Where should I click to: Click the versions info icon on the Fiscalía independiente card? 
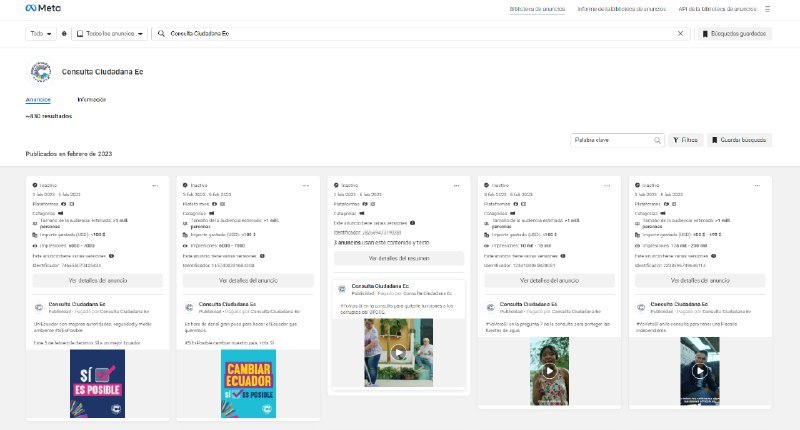[x=713, y=256]
